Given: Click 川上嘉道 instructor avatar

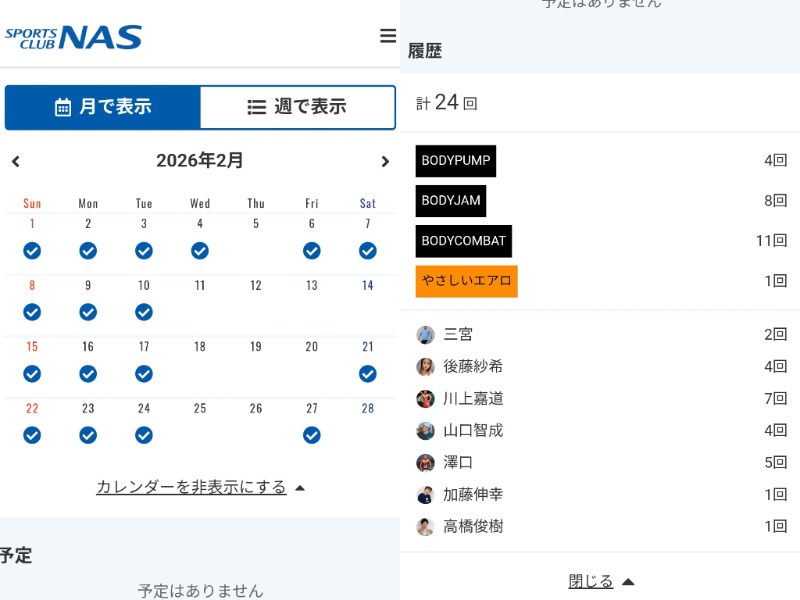Looking at the screenshot, I should pyautogui.click(x=425, y=399).
